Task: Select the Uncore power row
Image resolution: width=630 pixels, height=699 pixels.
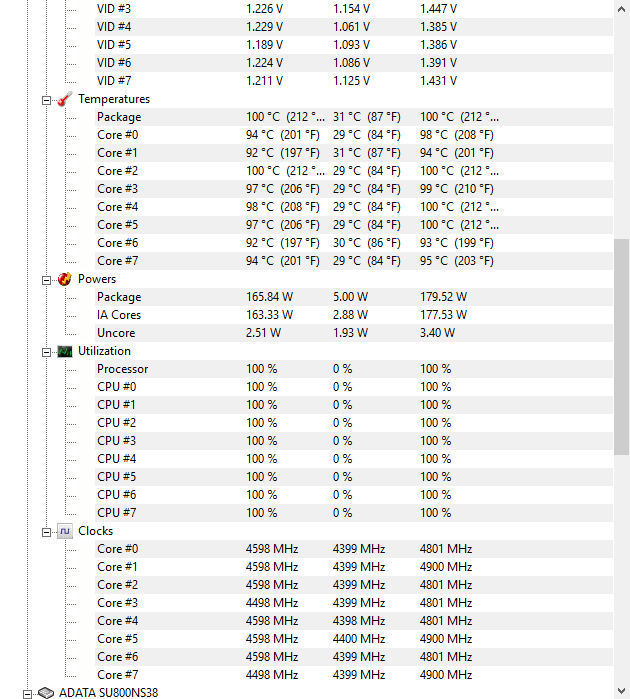Action: (354, 333)
